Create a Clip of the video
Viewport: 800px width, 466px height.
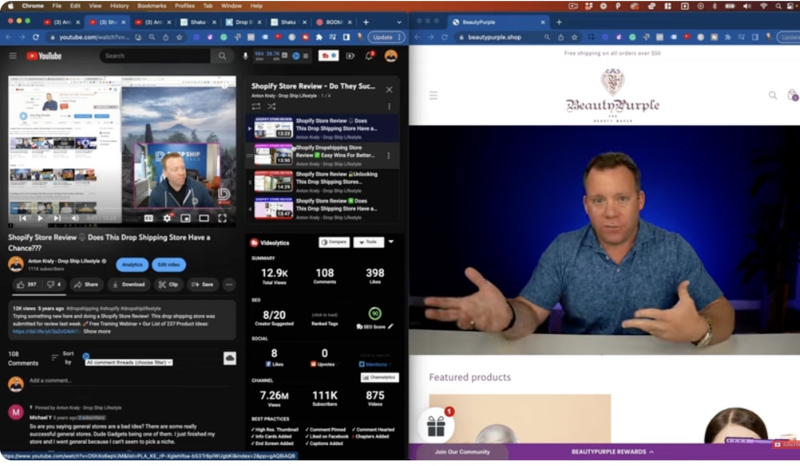[x=168, y=284]
